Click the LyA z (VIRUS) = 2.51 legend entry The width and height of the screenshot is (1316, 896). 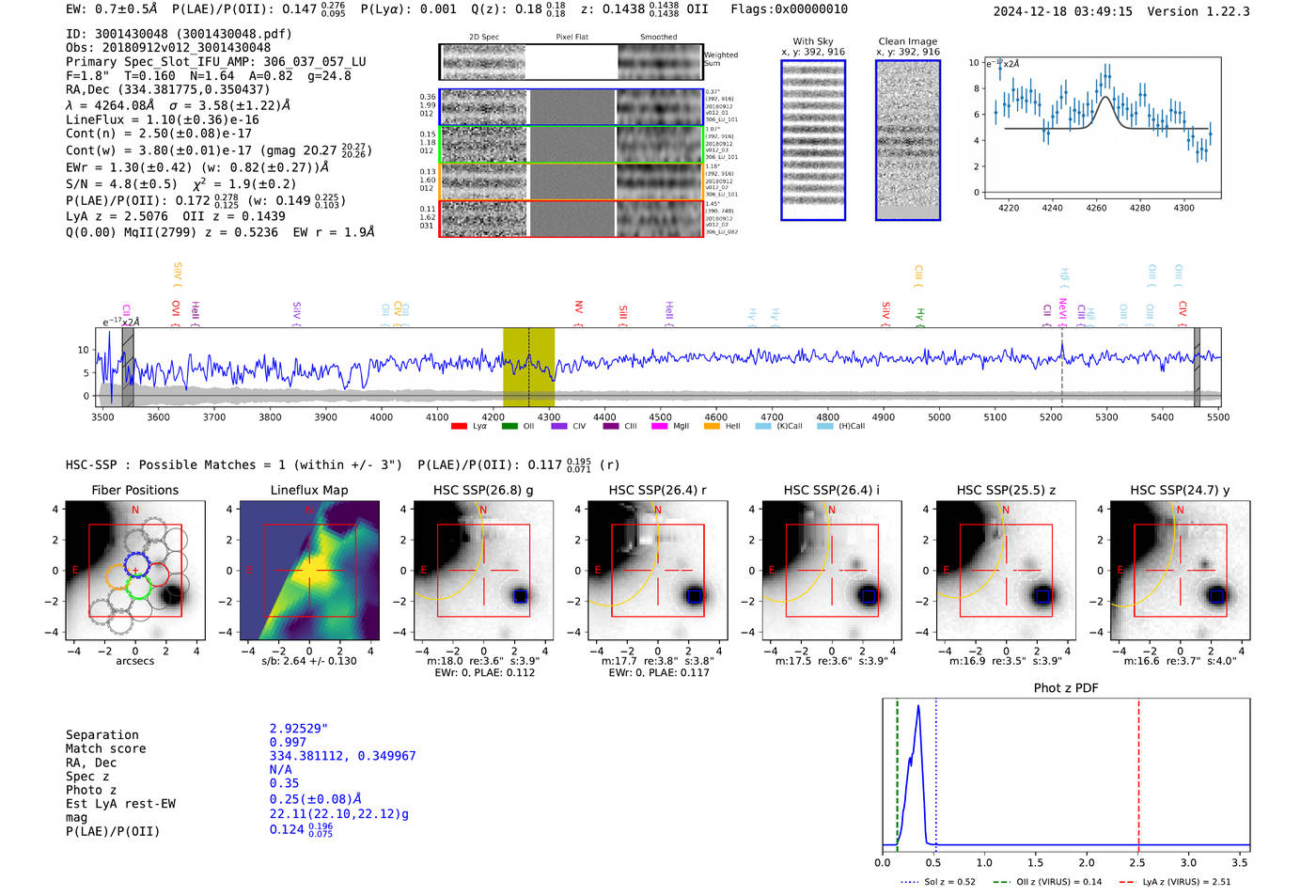(x=1175, y=882)
